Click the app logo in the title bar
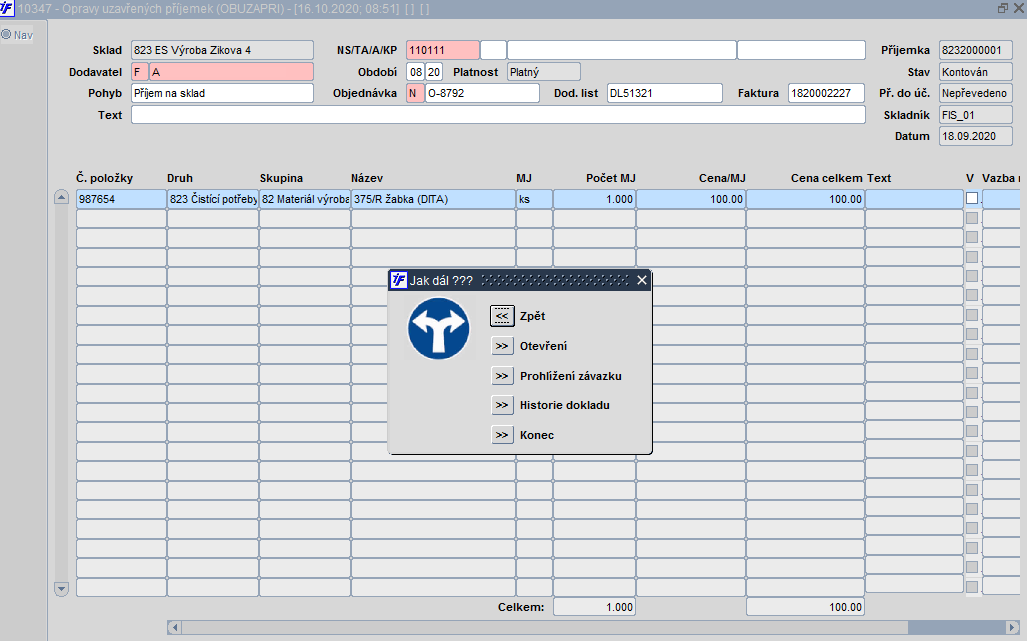This screenshot has height=641, width=1027. tap(7, 9)
